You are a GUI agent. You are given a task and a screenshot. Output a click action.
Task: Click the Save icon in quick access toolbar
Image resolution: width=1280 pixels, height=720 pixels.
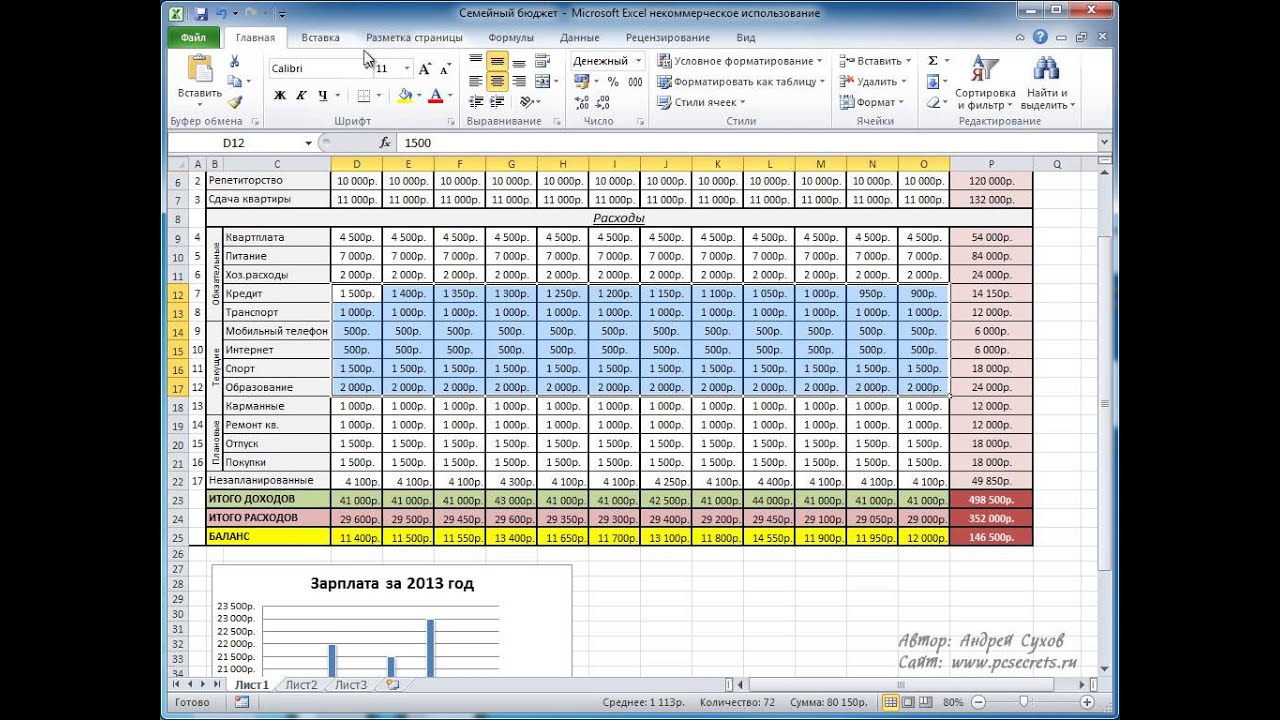coord(201,14)
